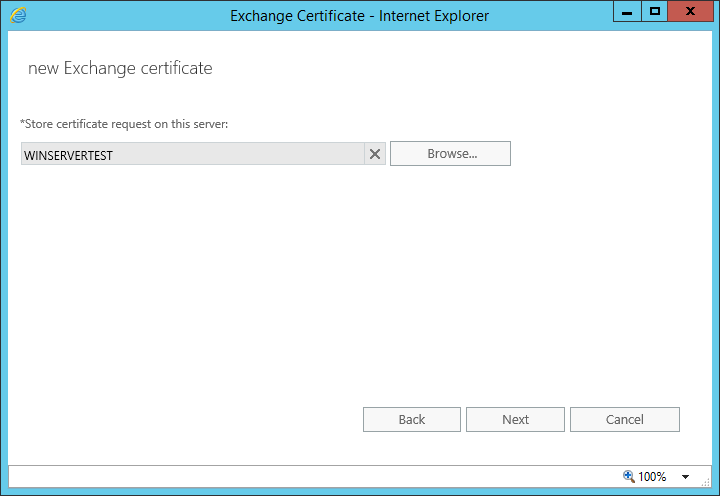Viewport: 720px width, 496px height.
Task: Click the 'new Exchange certificate' heading
Action: (x=120, y=68)
